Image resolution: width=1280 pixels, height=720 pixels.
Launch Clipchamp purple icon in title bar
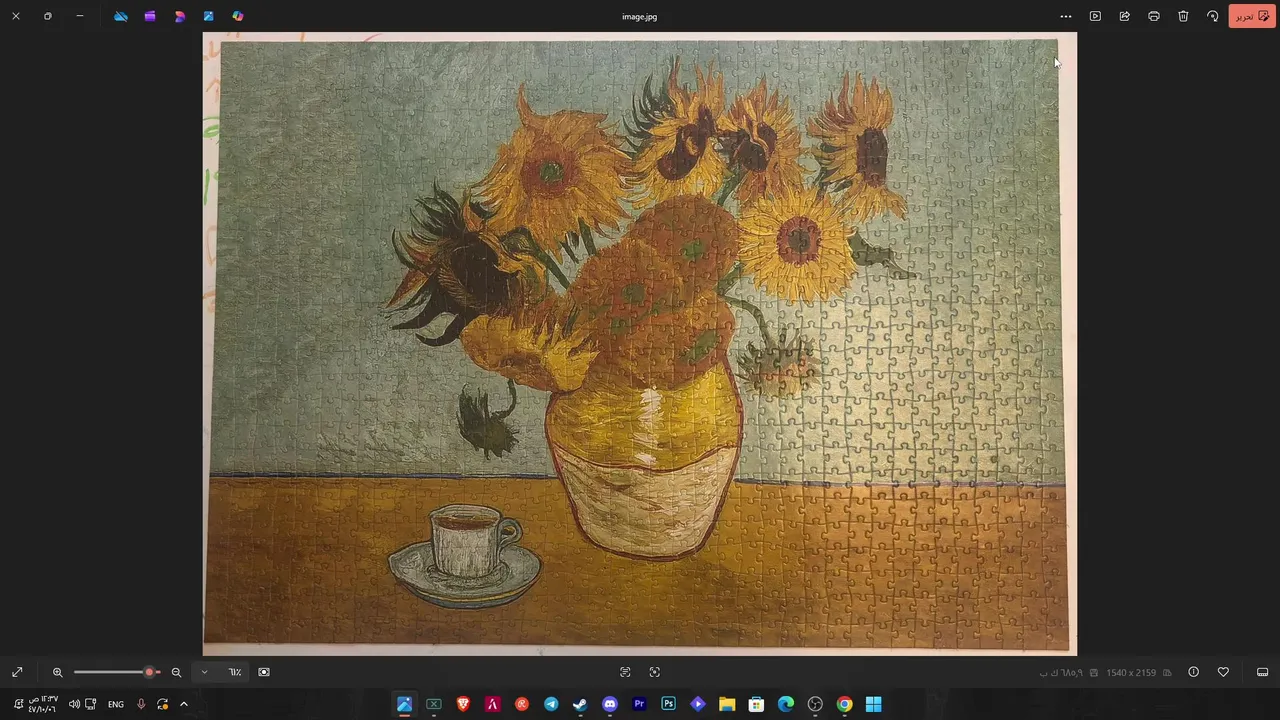click(x=150, y=16)
